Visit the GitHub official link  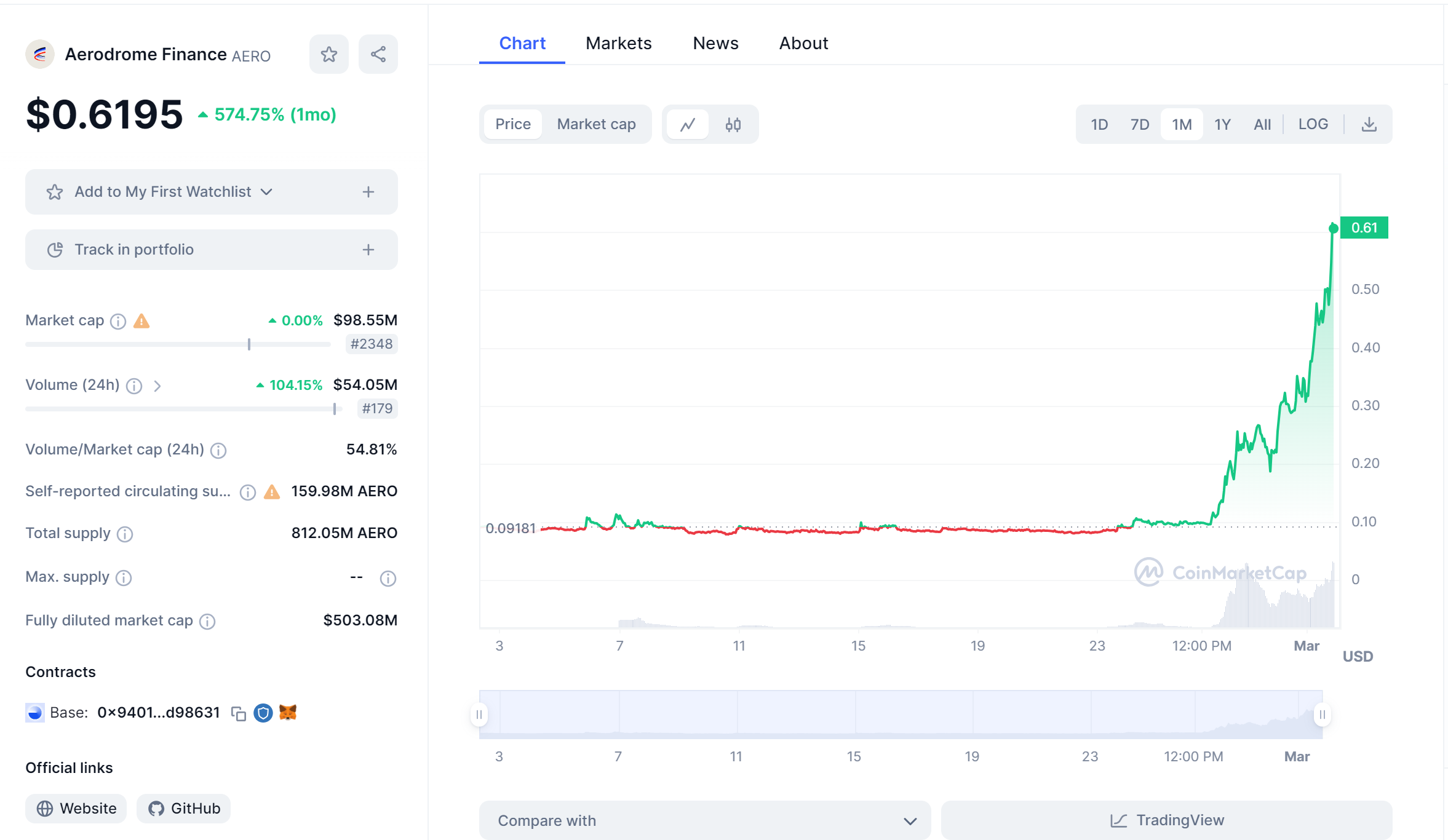[x=183, y=808]
